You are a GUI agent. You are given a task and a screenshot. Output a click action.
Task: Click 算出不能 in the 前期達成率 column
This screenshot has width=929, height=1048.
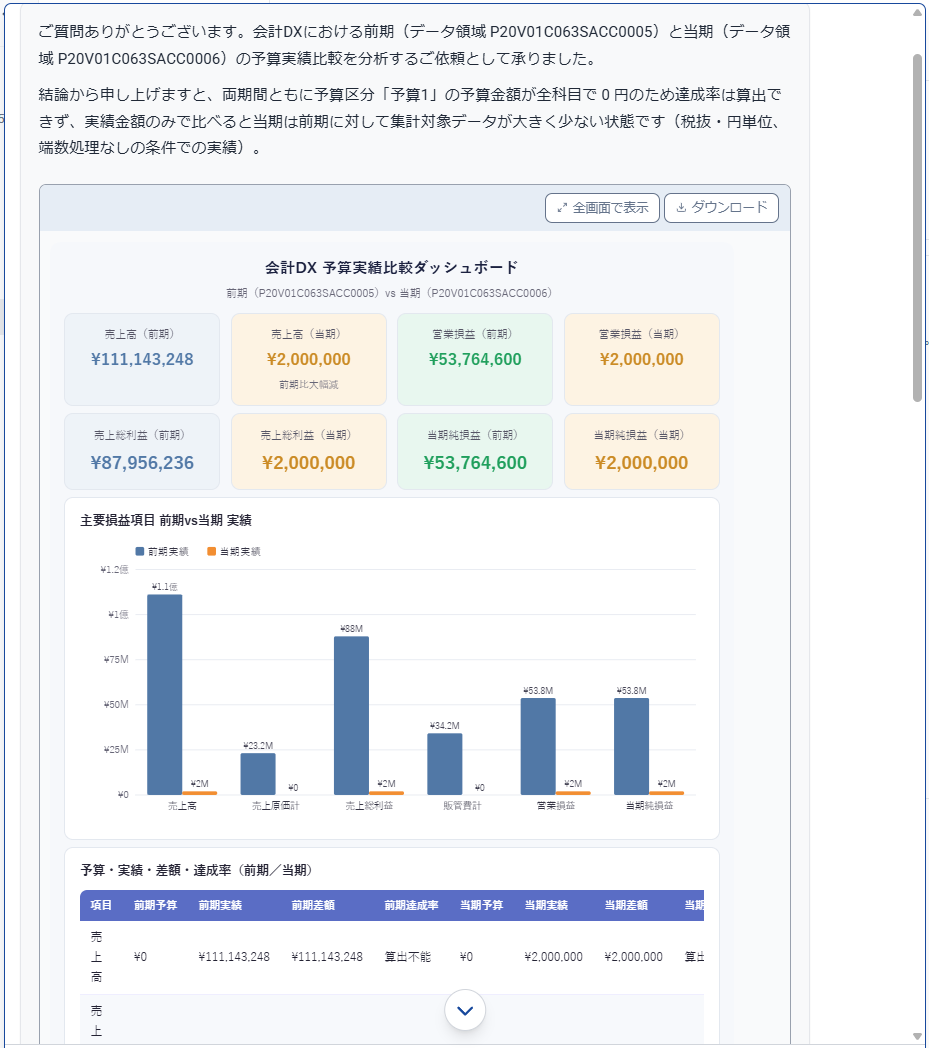(408, 957)
